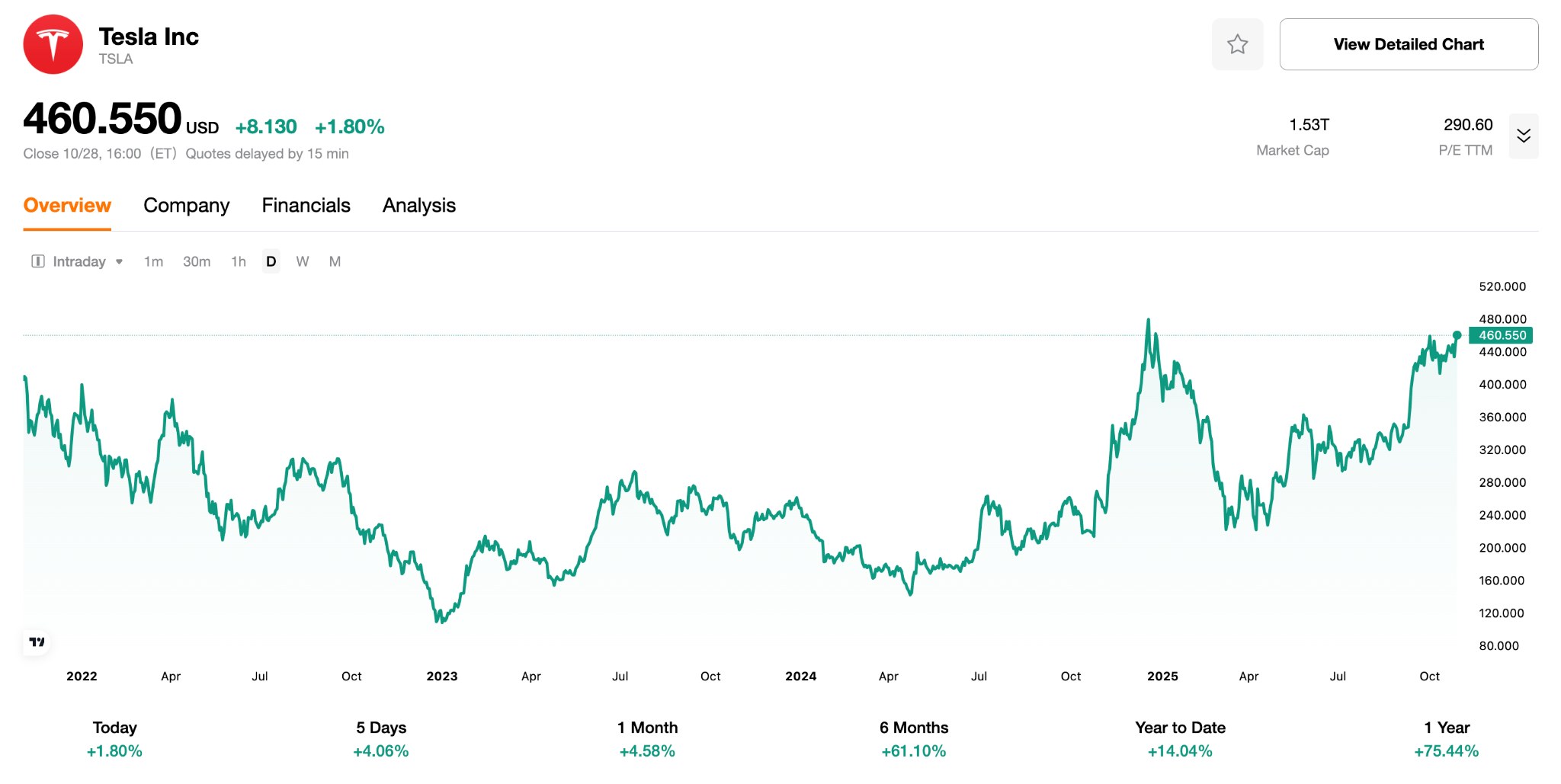Click the View Detailed Chart button
The height and width of the screenshot is (784, 1561).
pyautogui.click(x=1408, y=44)
